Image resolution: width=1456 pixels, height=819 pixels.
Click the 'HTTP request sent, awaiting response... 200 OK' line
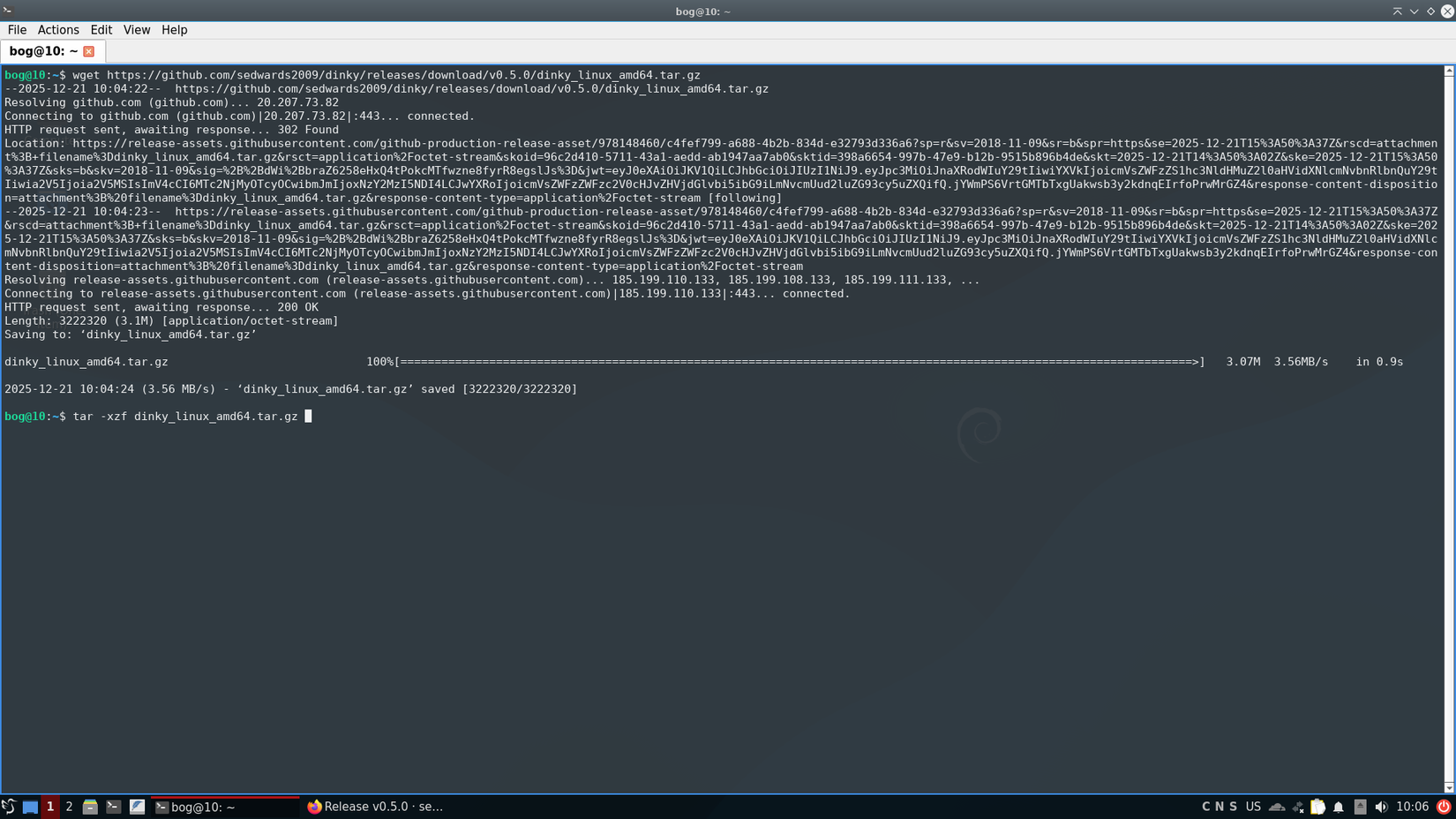click(x=161, y=307)
